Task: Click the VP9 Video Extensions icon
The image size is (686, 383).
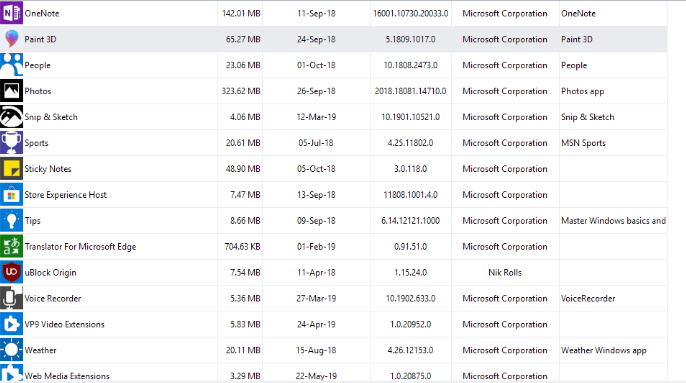Action: pyautogui.click(x=11, y=324)
